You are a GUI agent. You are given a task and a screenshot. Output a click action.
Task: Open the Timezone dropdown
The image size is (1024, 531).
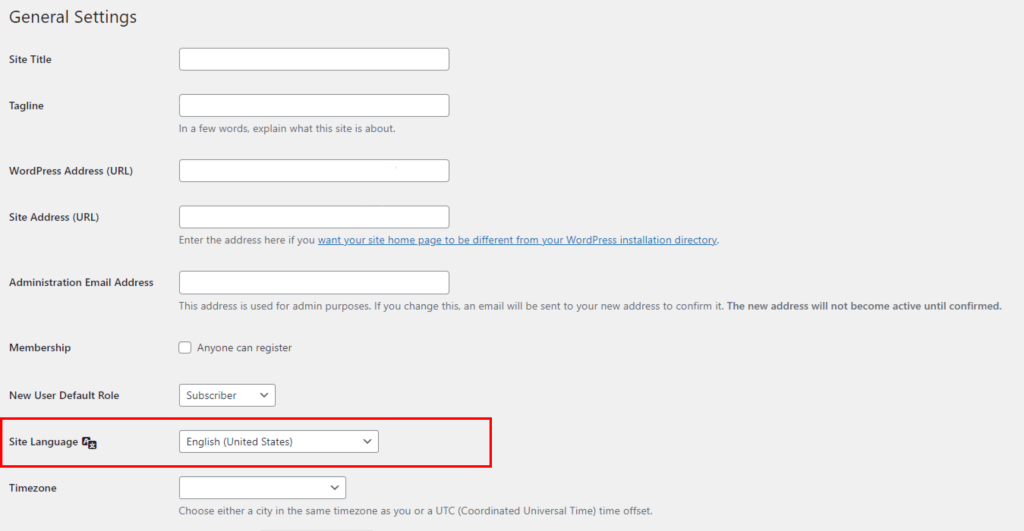[263, 488]
